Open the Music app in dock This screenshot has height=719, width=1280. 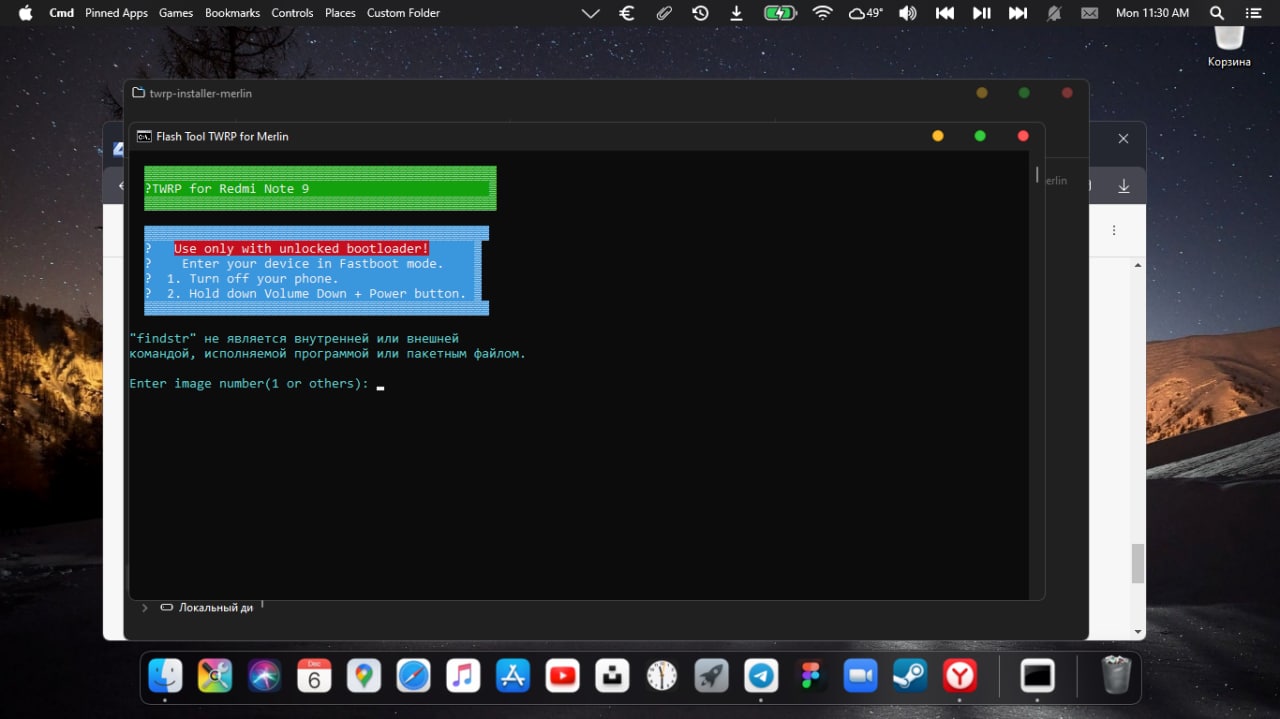point(463,676)
